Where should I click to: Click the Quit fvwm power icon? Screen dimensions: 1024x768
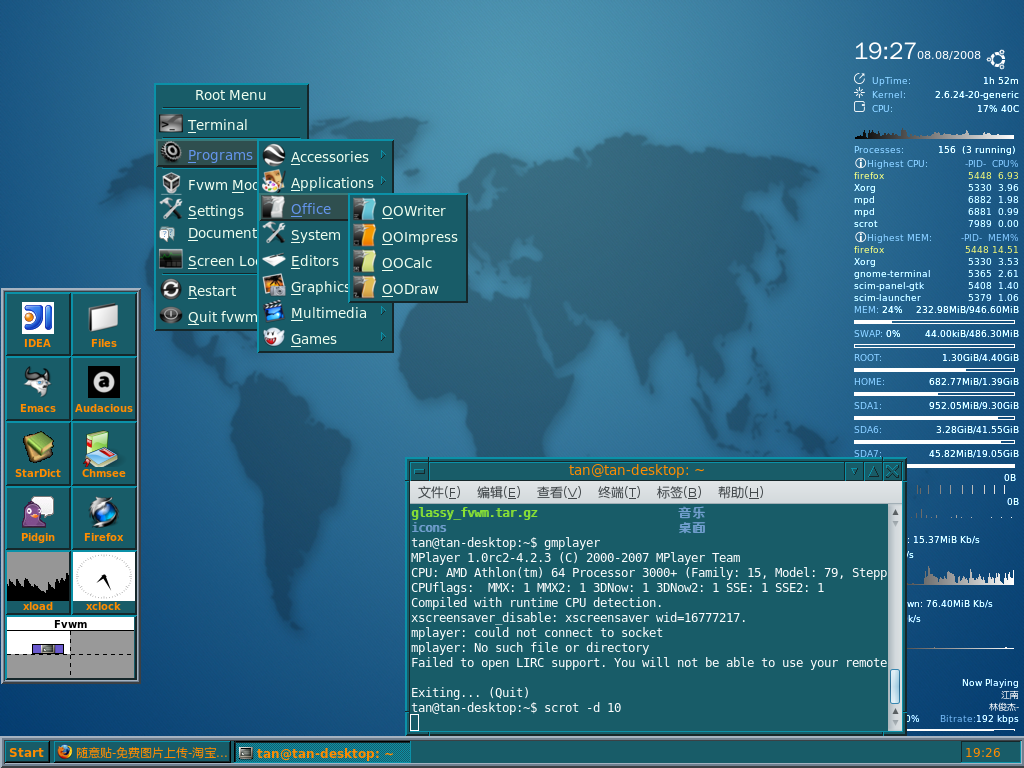(171, 315)
